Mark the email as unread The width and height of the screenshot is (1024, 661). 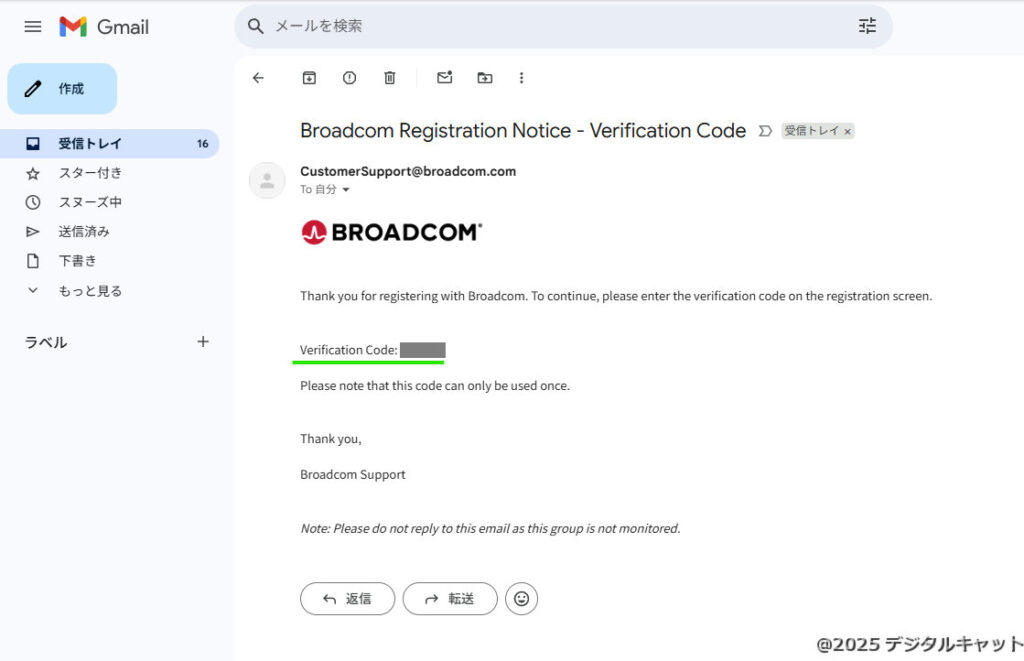(x=445, y=78)
